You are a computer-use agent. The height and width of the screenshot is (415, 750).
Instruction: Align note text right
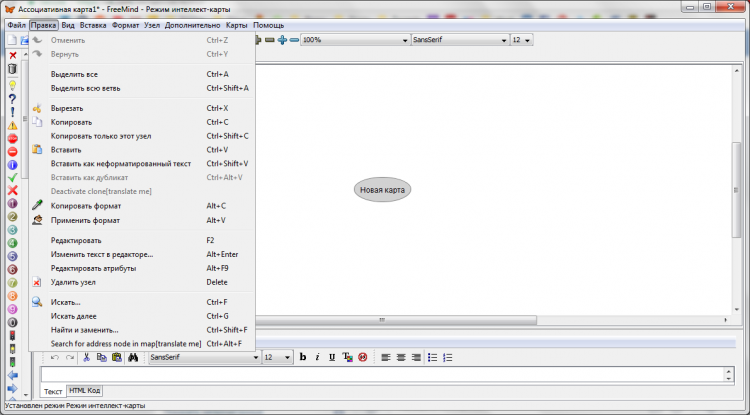[x=416, y=357]
